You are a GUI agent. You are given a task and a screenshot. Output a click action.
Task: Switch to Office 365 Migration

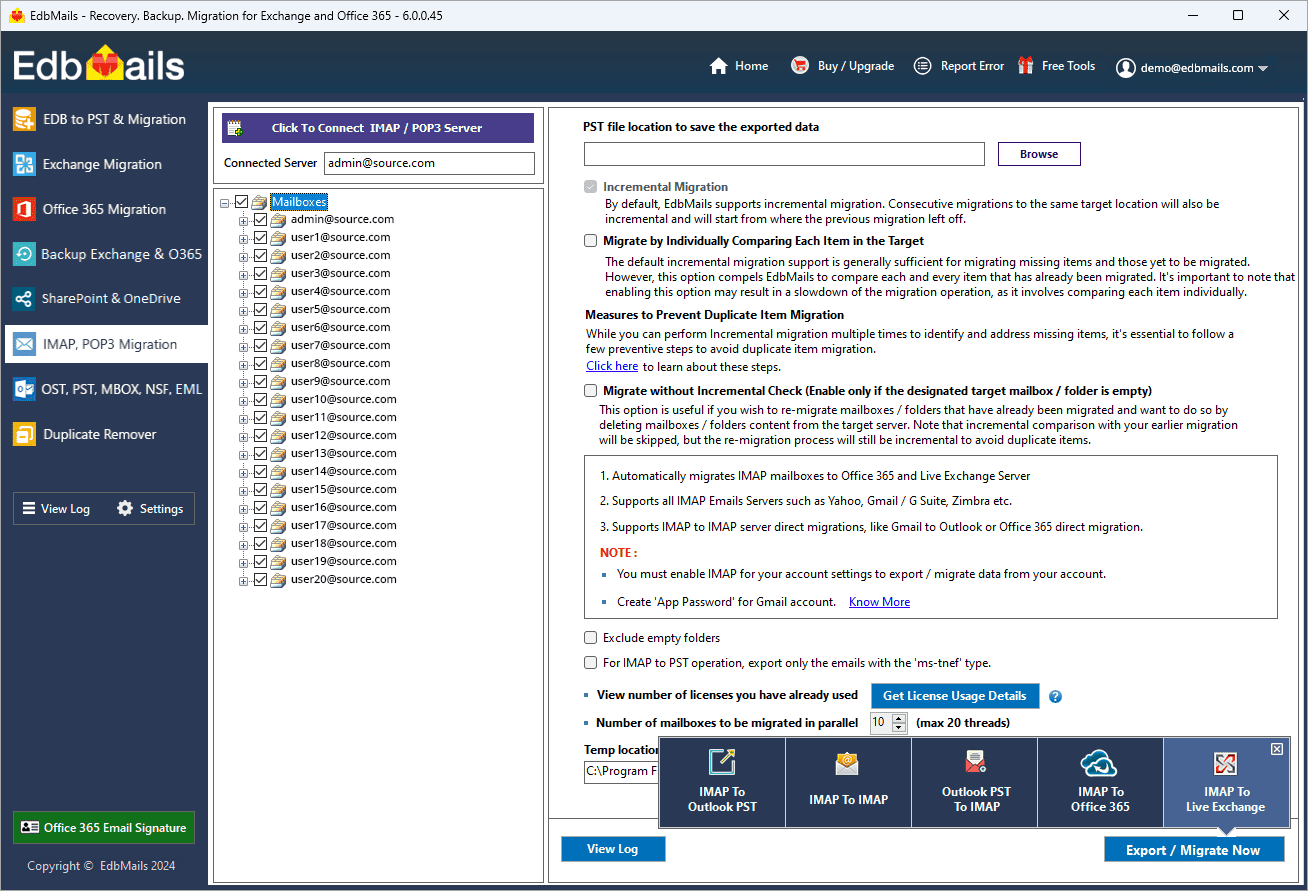pos(104,209)
